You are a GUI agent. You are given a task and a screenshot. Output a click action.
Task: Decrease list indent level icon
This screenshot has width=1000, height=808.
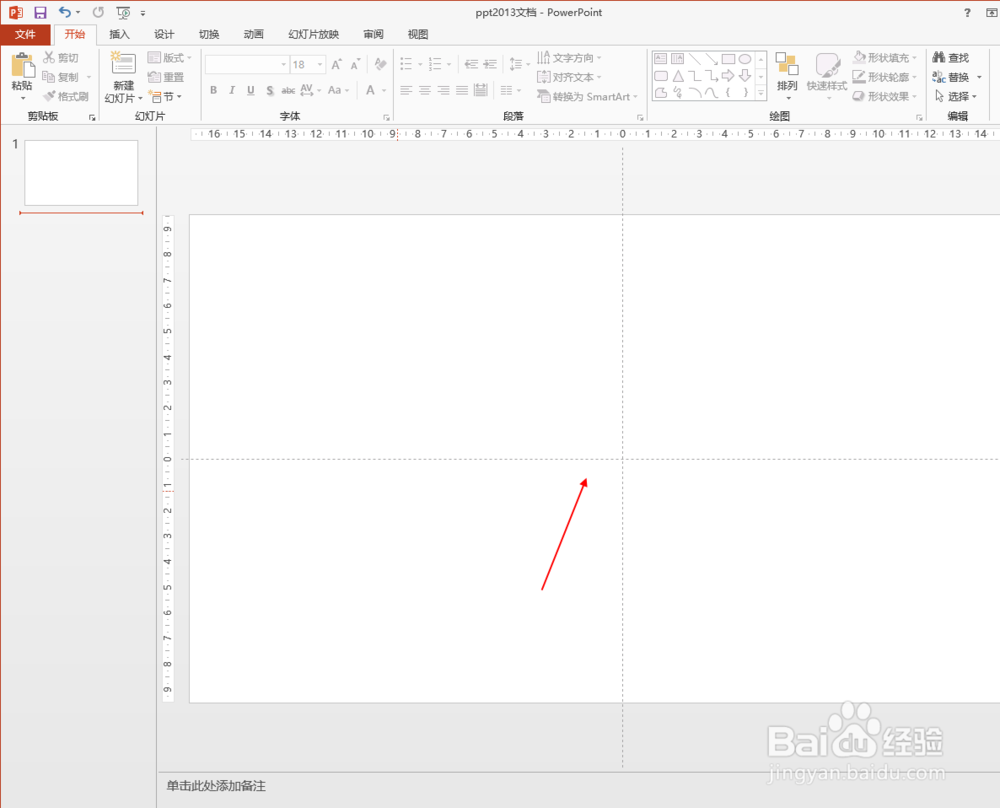click(x=471, y=64)
